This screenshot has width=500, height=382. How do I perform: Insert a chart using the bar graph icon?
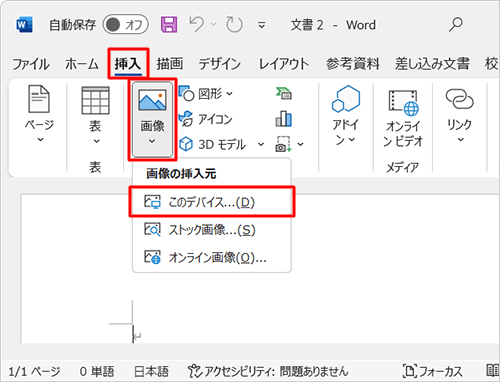point(284,119)
